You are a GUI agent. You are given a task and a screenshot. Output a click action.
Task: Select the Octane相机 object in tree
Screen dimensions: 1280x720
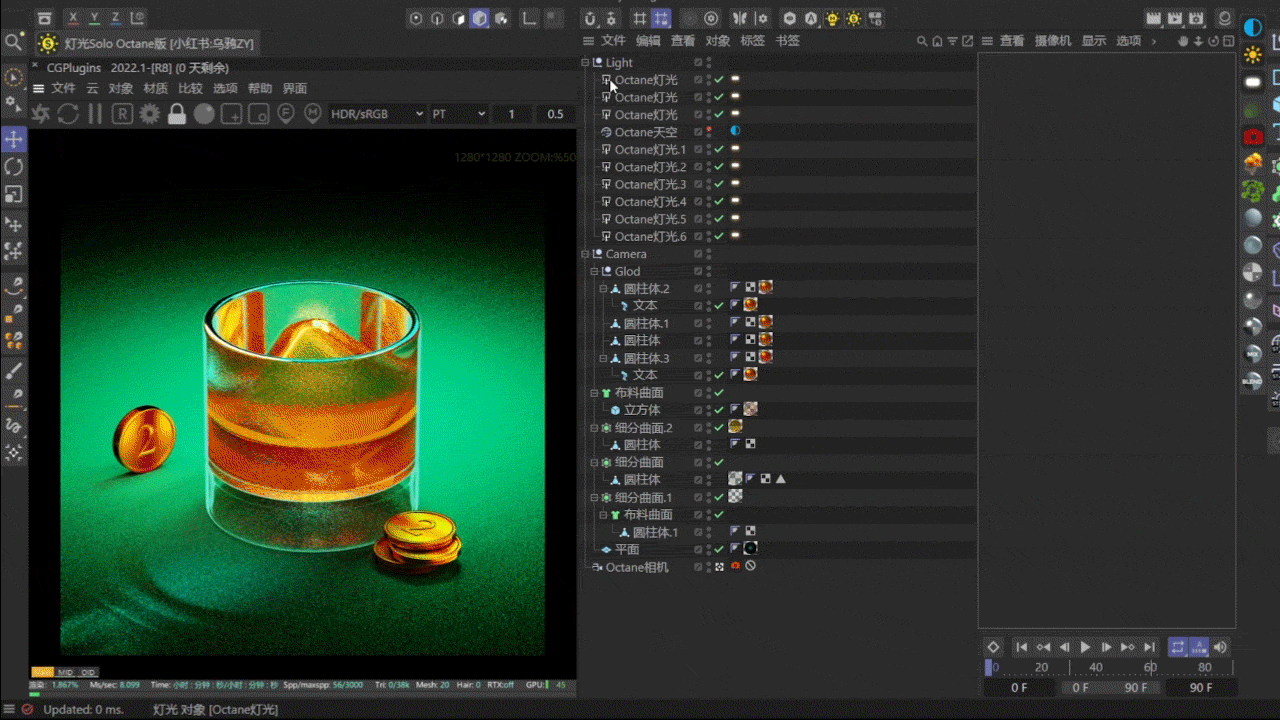(636, 567)
